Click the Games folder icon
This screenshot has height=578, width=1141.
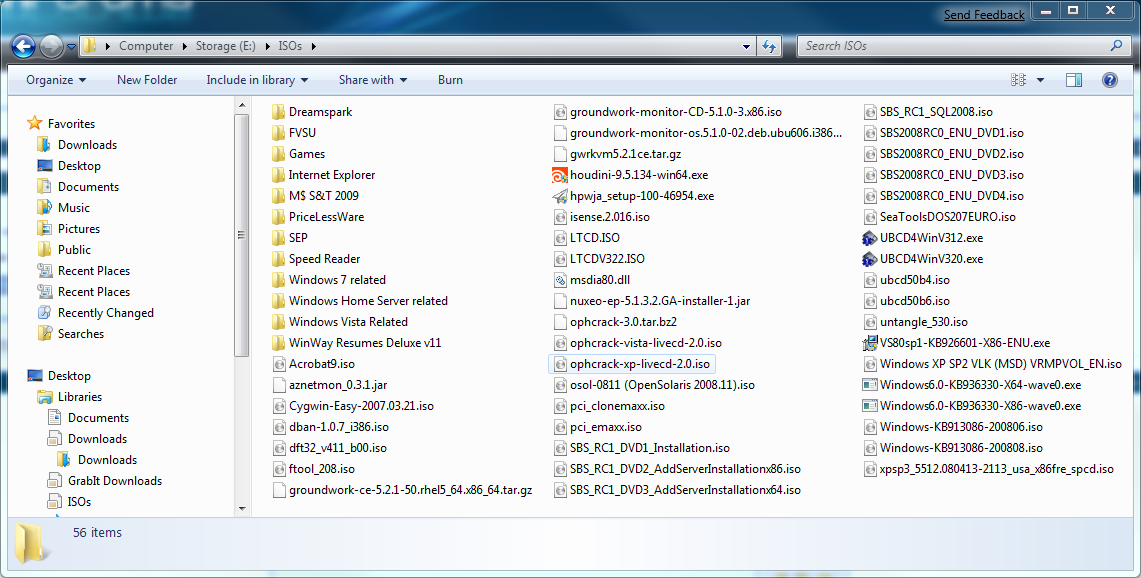pyautogui.click(x=278, y=154)
